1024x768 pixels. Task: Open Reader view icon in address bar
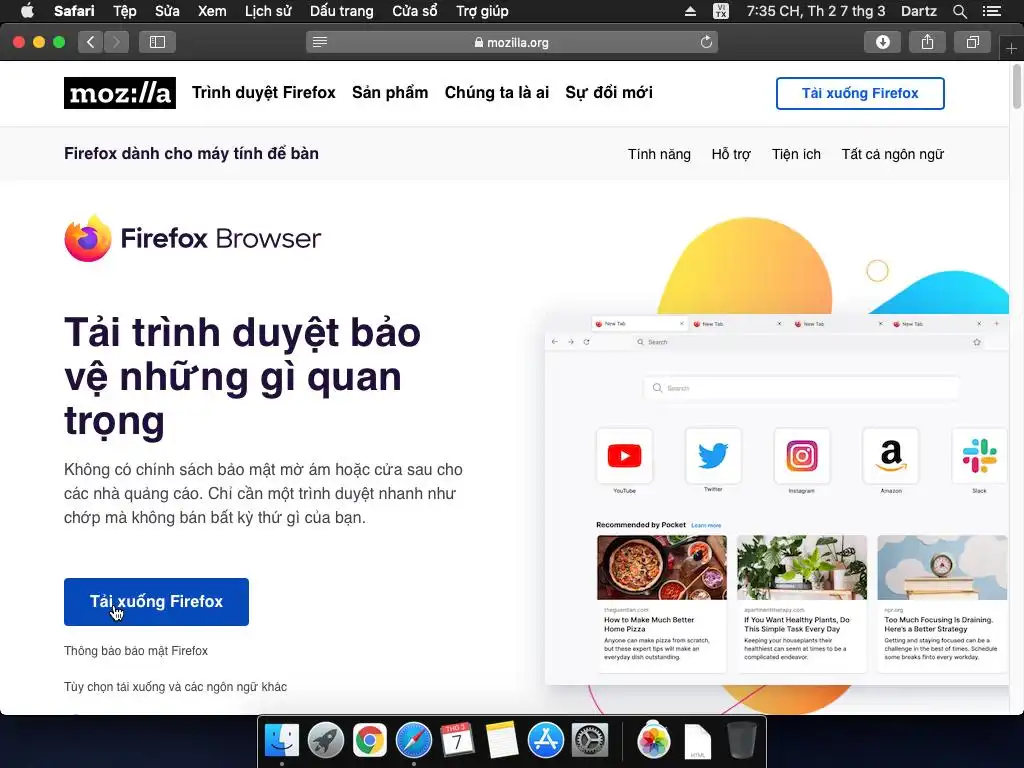click(x=319, y=42)
